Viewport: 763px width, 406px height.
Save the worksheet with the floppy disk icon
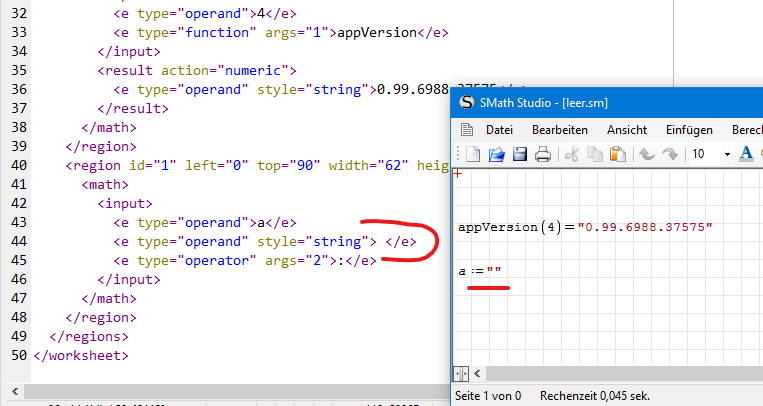point(519,154)
